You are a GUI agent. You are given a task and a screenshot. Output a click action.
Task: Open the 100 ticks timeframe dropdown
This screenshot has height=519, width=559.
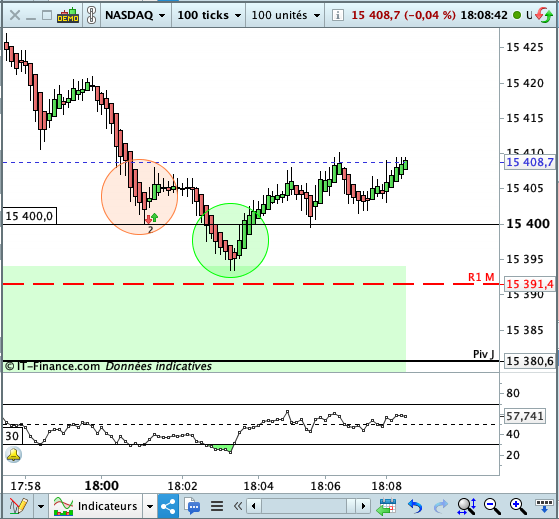coord(209,15)
